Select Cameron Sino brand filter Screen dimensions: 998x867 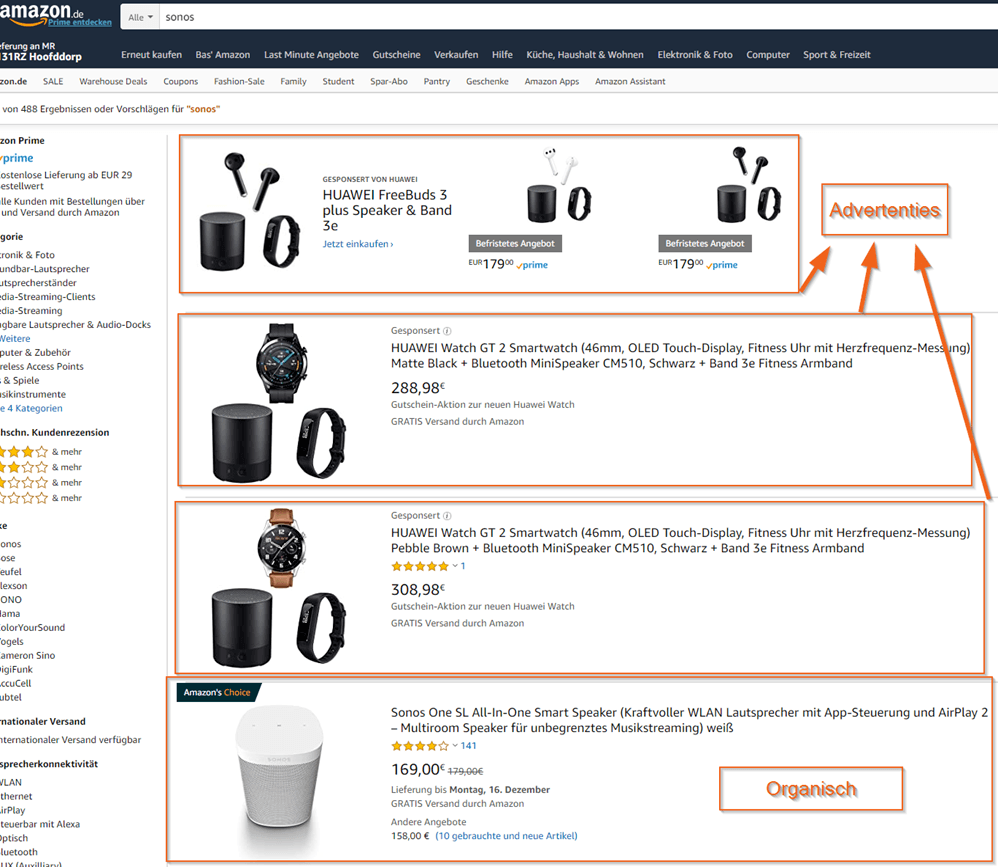tap(27, 656)
